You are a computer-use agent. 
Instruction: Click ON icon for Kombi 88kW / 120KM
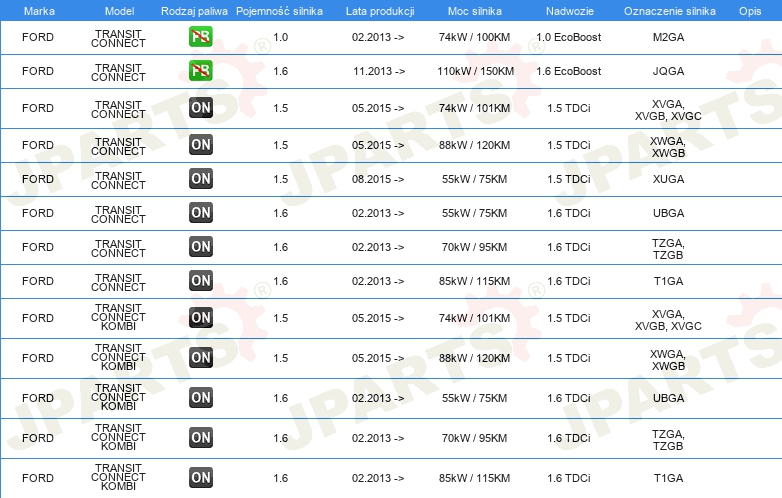pos(200,358)
